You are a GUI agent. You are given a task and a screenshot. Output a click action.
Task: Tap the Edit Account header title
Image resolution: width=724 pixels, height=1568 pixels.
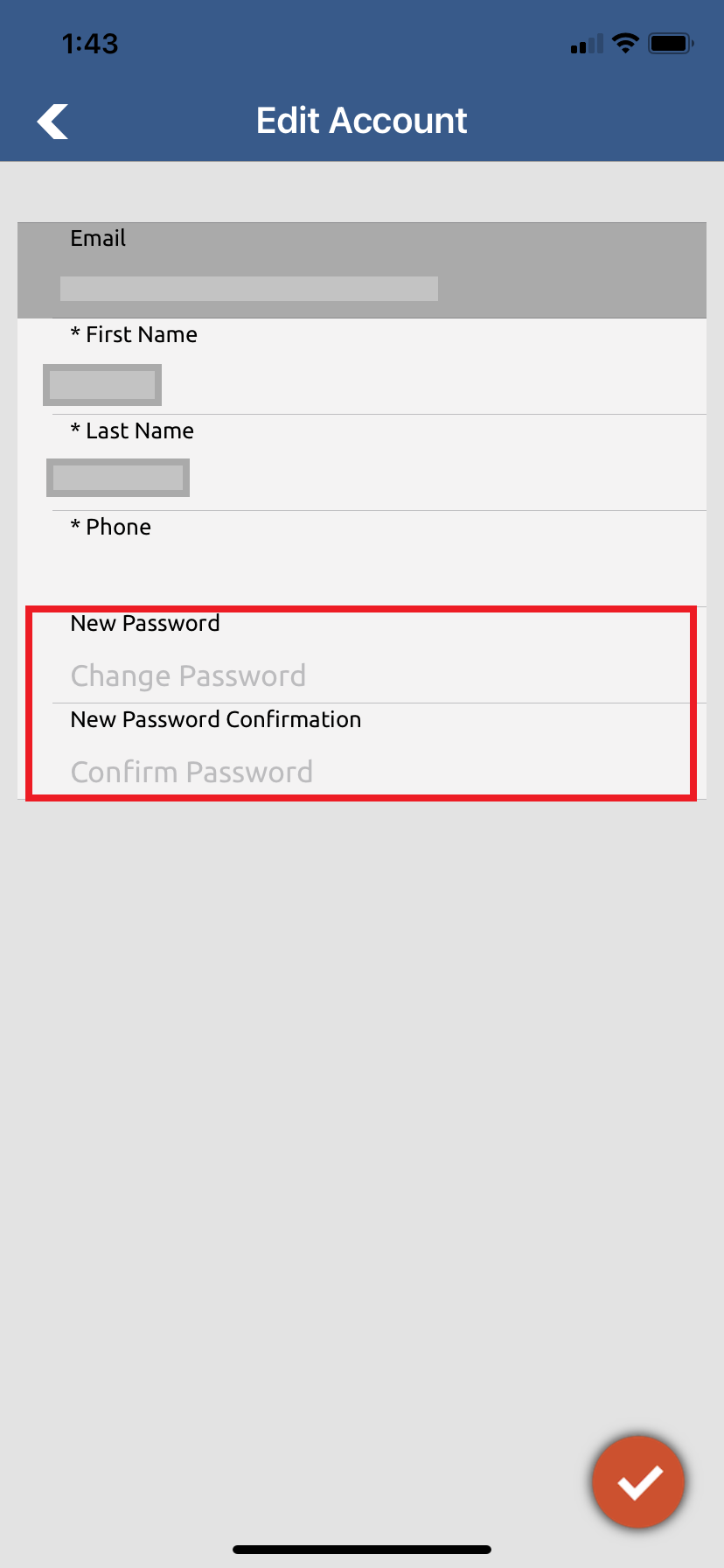[362, 121]
